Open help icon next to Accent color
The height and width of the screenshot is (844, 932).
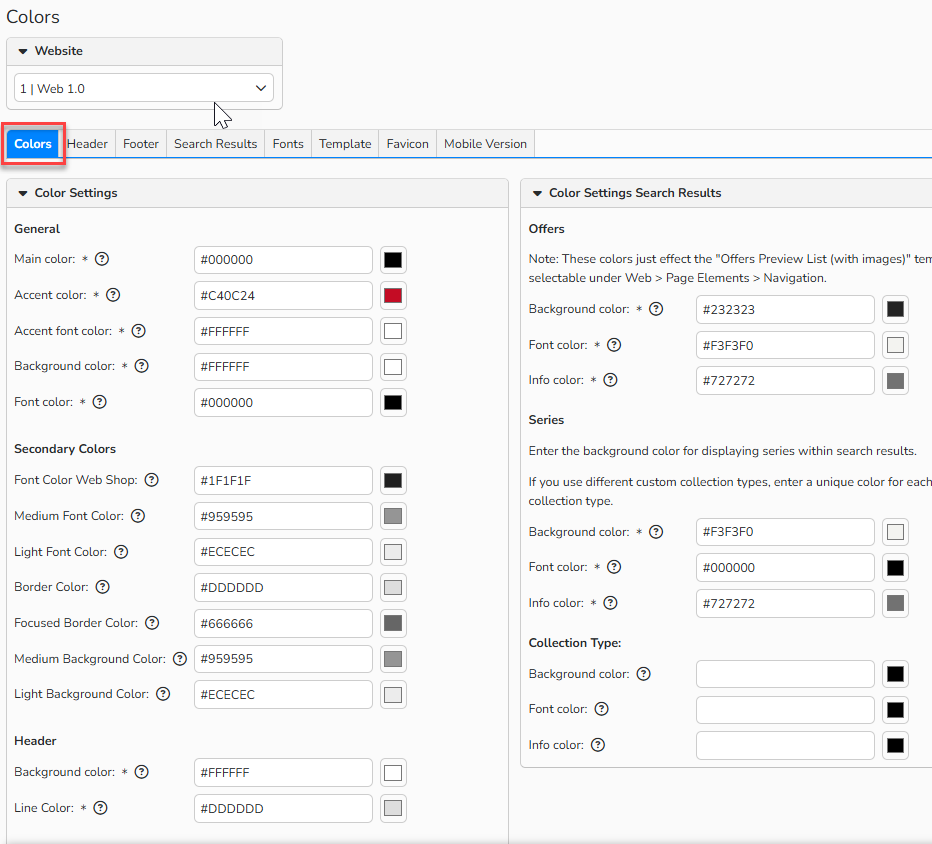click(x=113, y=295)
